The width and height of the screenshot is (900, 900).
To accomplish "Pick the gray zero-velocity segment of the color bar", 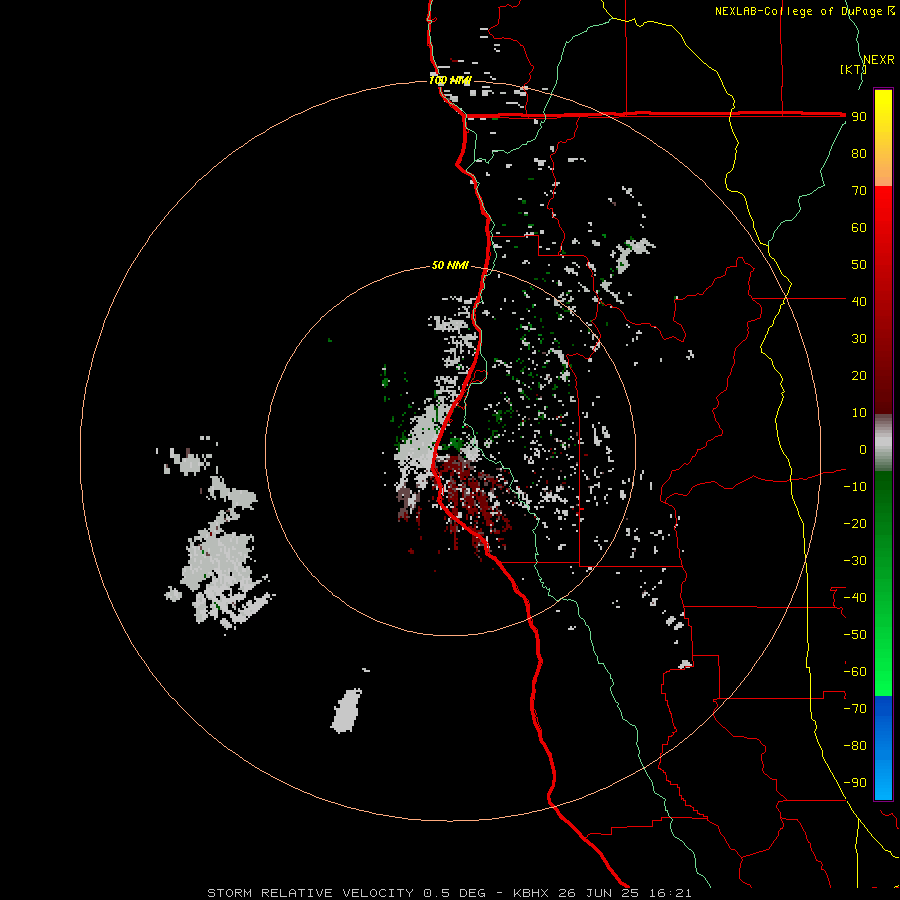I will [883, 443].
